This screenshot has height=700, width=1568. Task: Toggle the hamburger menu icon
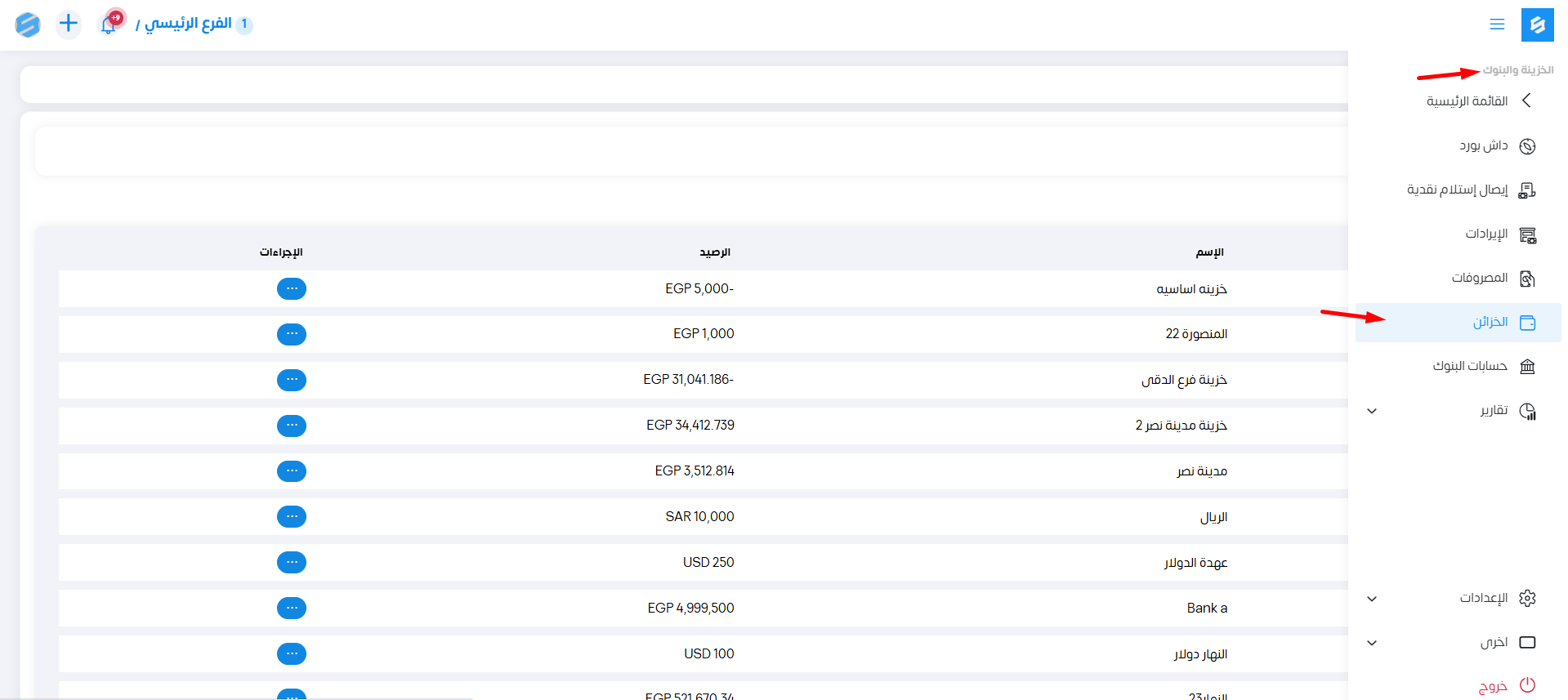1497,25
